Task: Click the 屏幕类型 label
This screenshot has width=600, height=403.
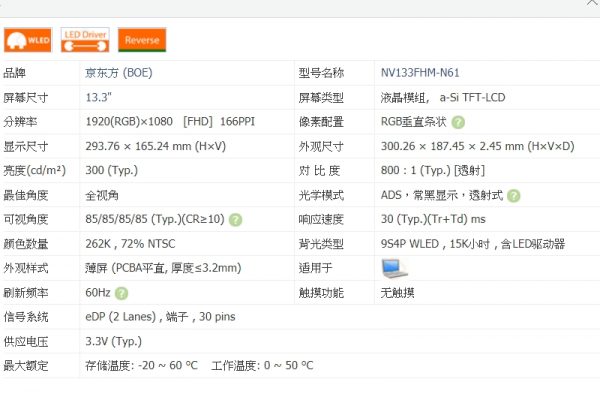Action: pyautogui.click(x=321, y=98)
